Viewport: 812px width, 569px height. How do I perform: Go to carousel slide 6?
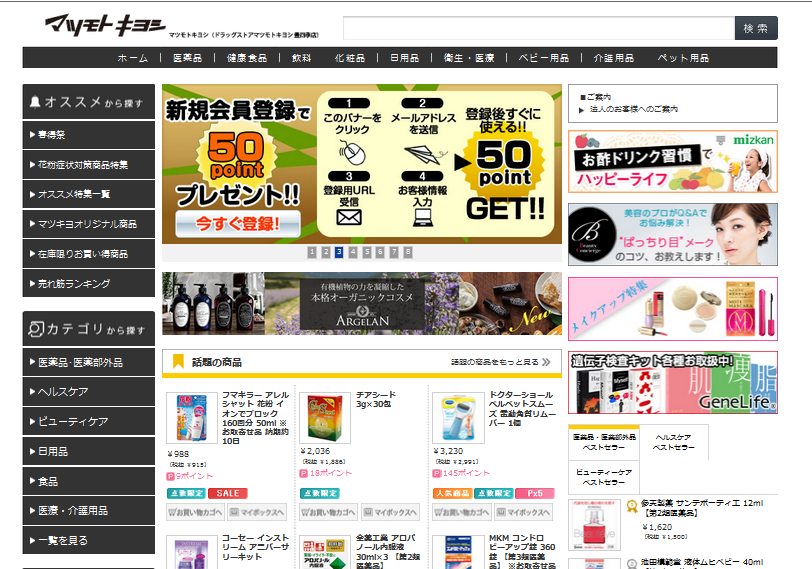(380, 252)
